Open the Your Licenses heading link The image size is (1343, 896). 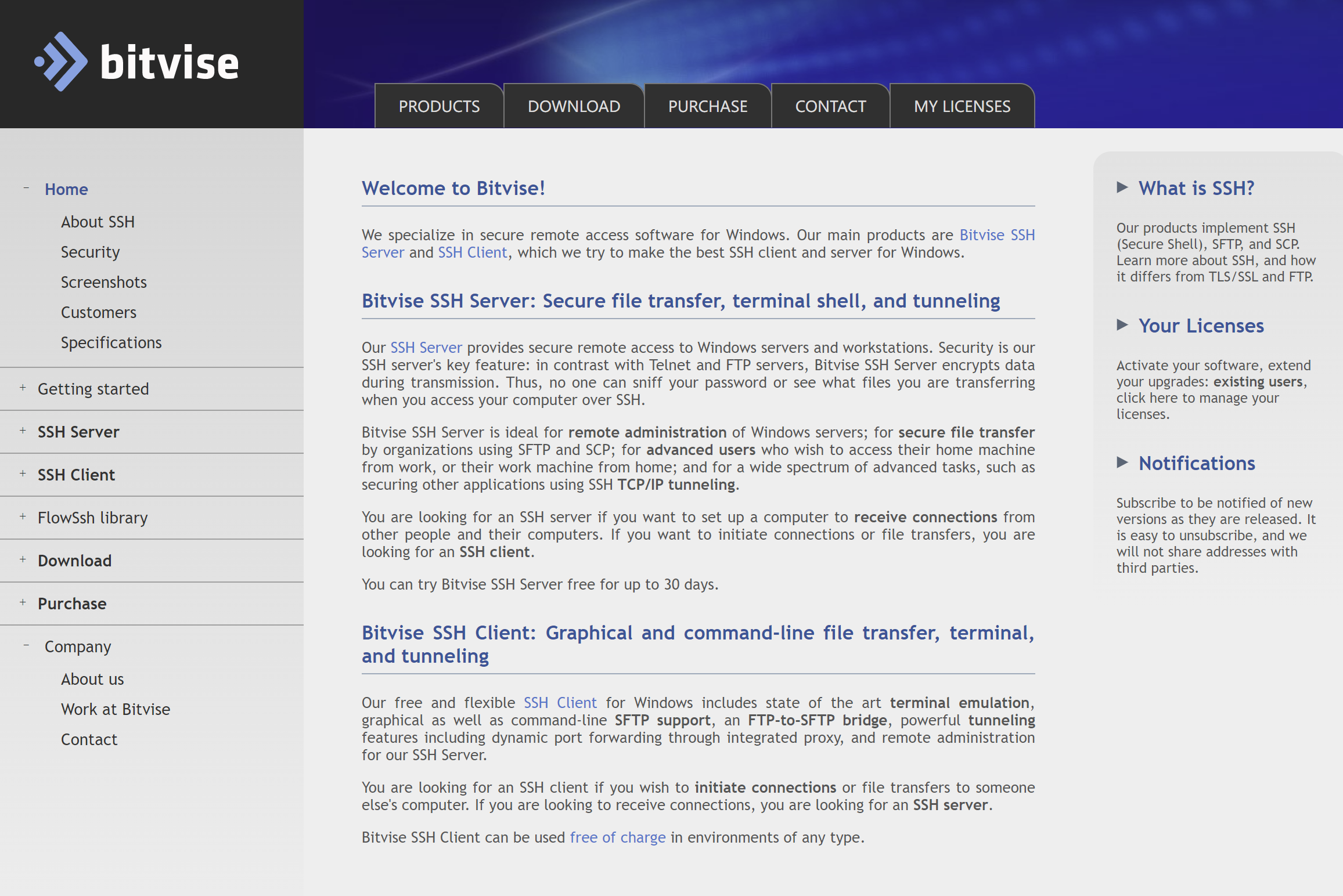pos(1201,326)
